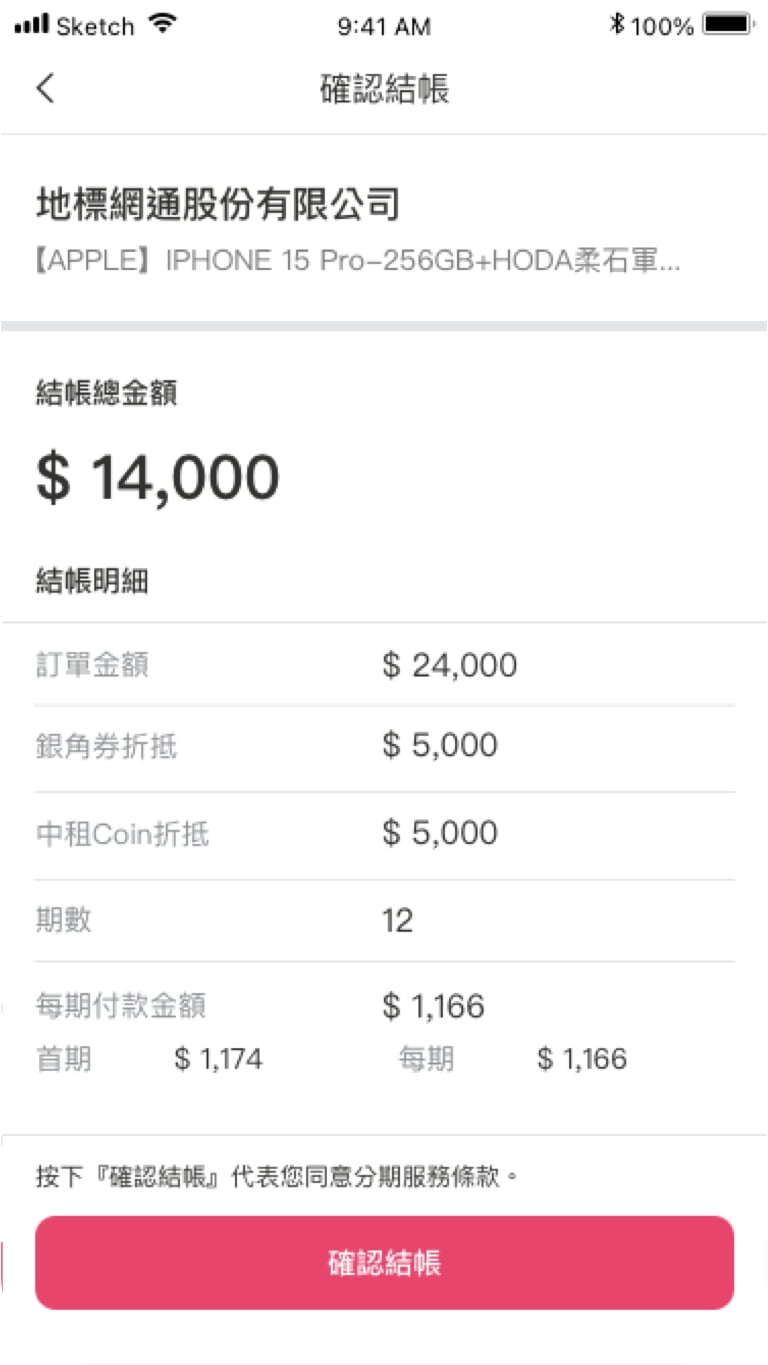The height and width of the screenshot is (1365, 768).
Task: Tap the 9:41 AM clock in status bar
Action: [384, 26]
